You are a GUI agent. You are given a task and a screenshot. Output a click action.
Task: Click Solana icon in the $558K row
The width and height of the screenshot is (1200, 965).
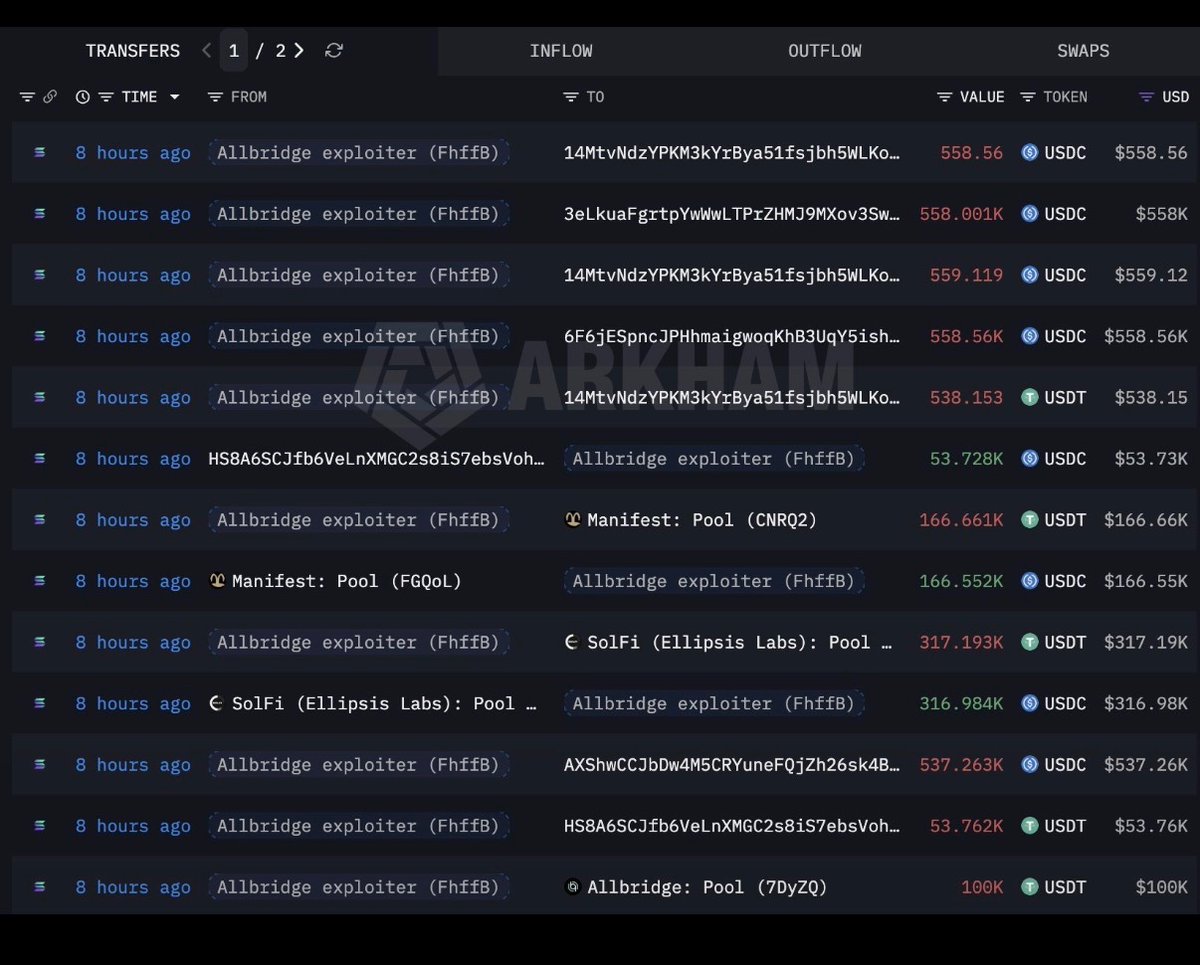[x=40, y=214]
